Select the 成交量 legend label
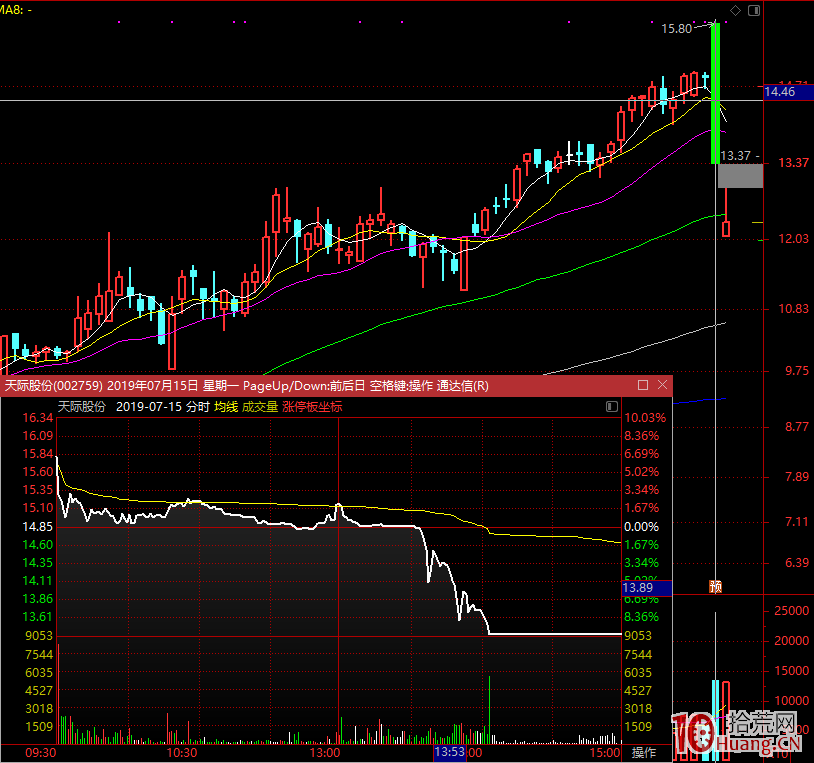 tap(260, 406)
